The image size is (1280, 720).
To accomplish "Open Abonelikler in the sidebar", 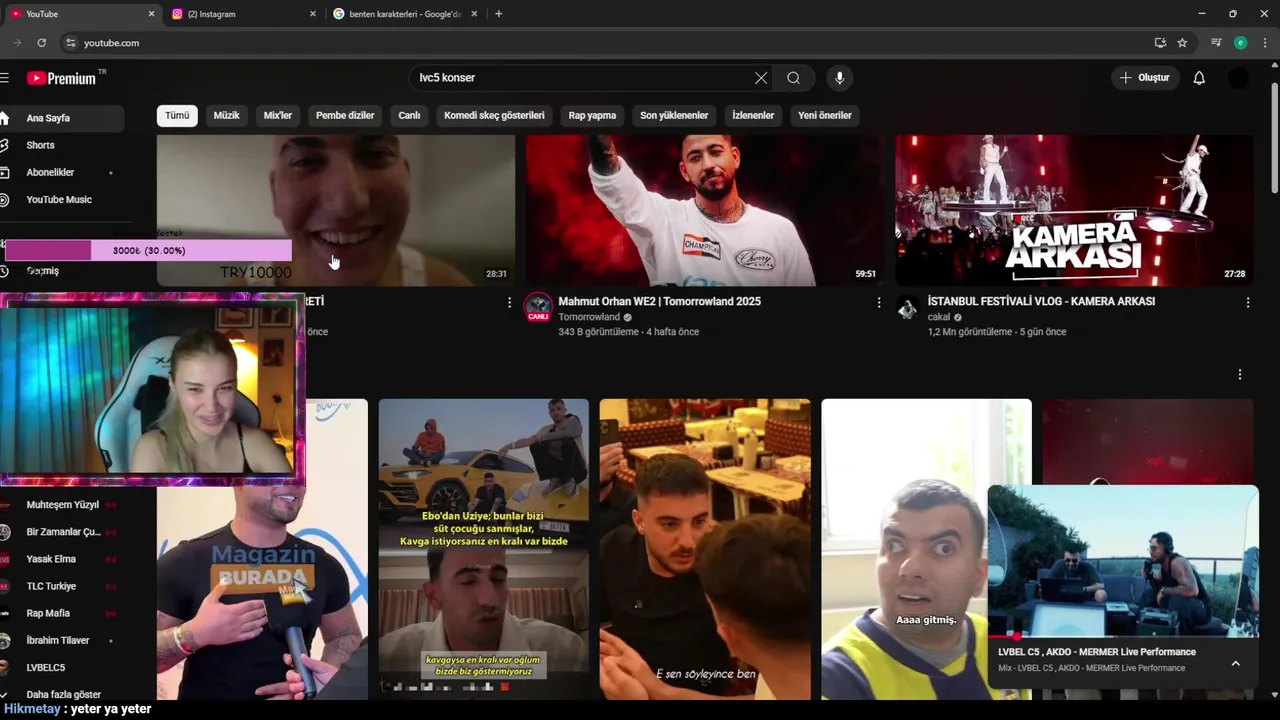I will pos(62,172).
